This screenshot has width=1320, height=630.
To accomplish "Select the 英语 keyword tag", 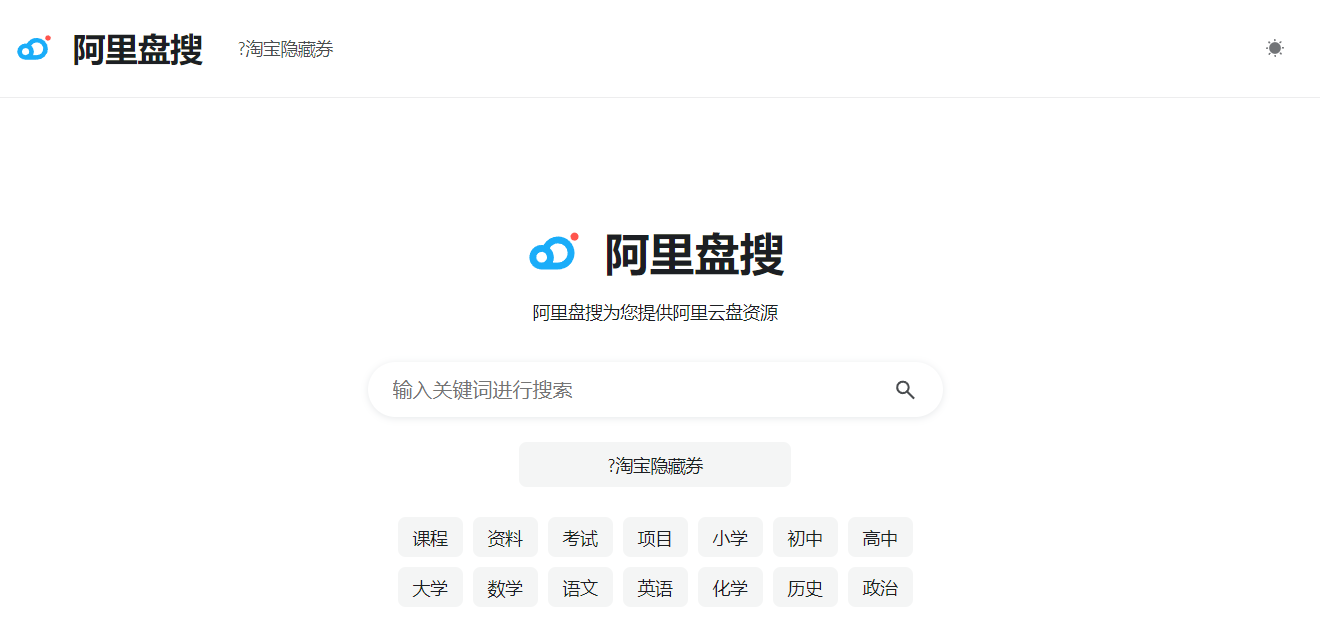I will coord(655,587).
